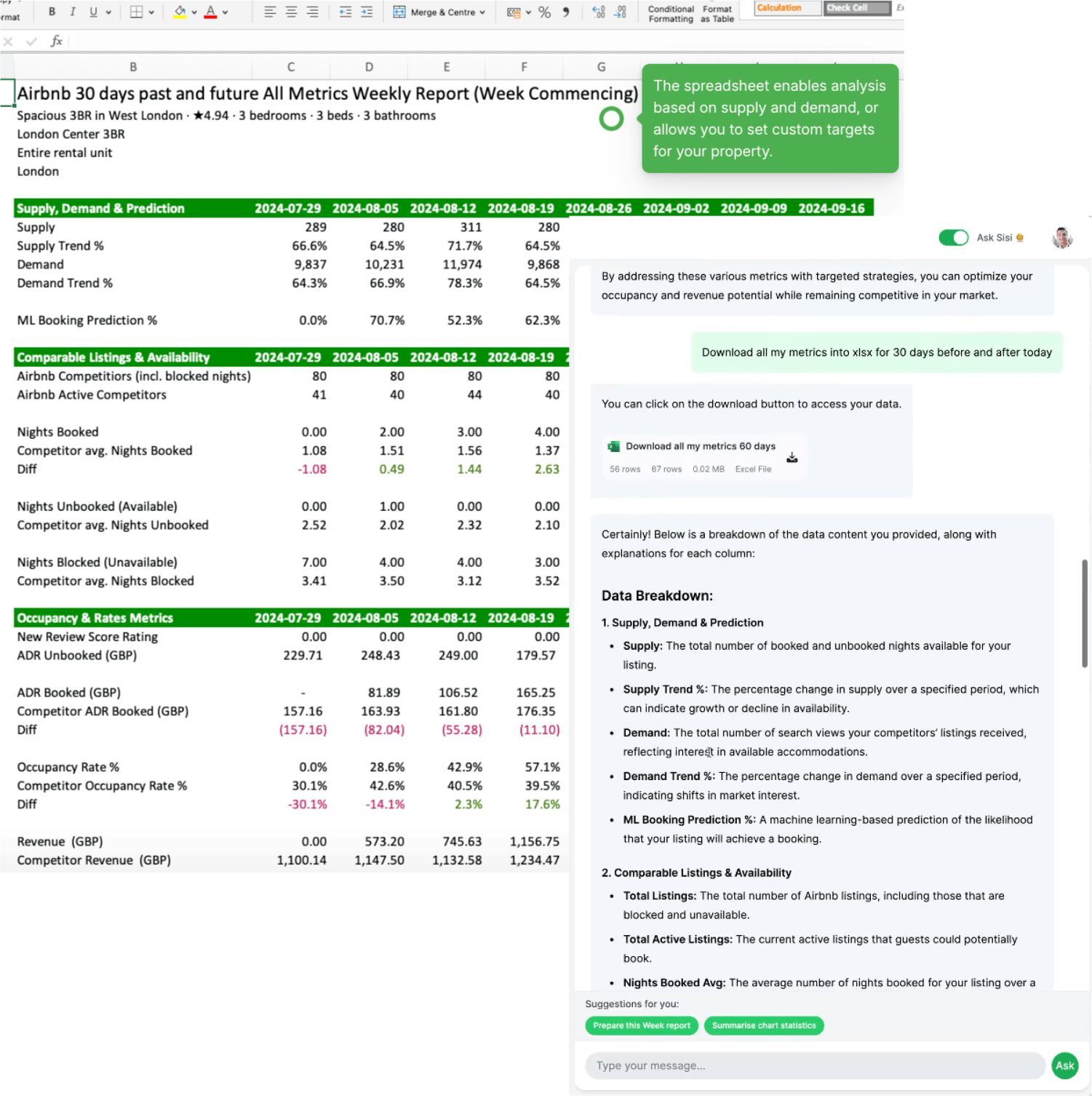Image resolution: width=1092 pixels, height=1096 pixels.
Task: Select the report title cell
Action: tap(327, 93)
